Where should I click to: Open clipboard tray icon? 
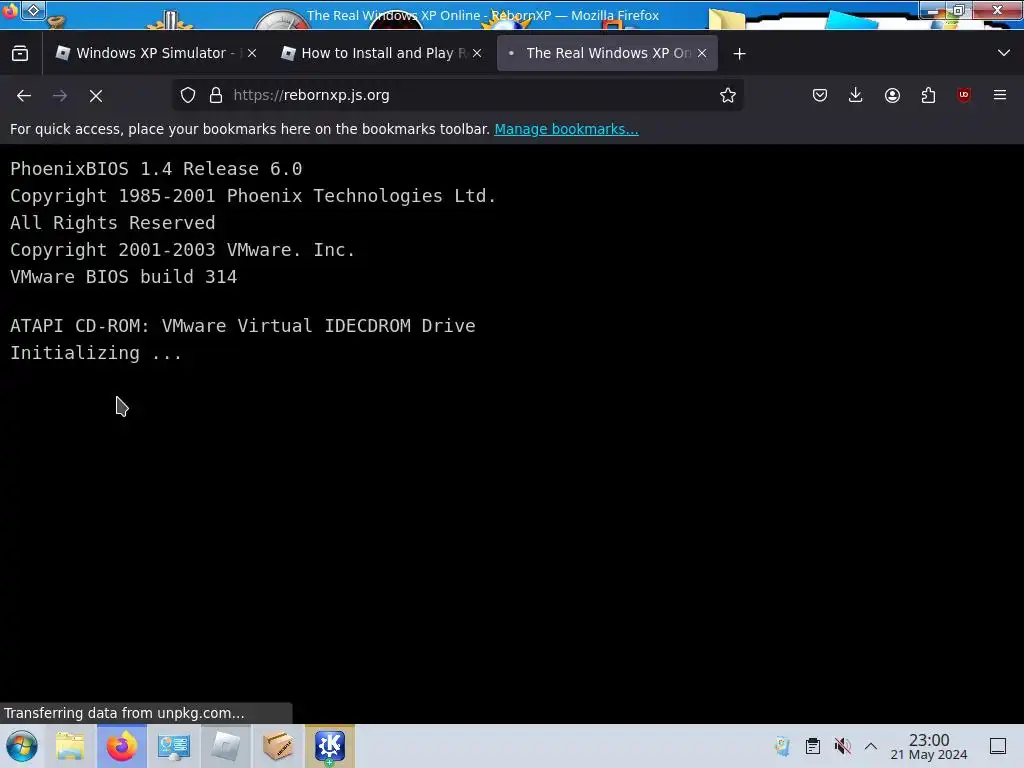[812, 746]
